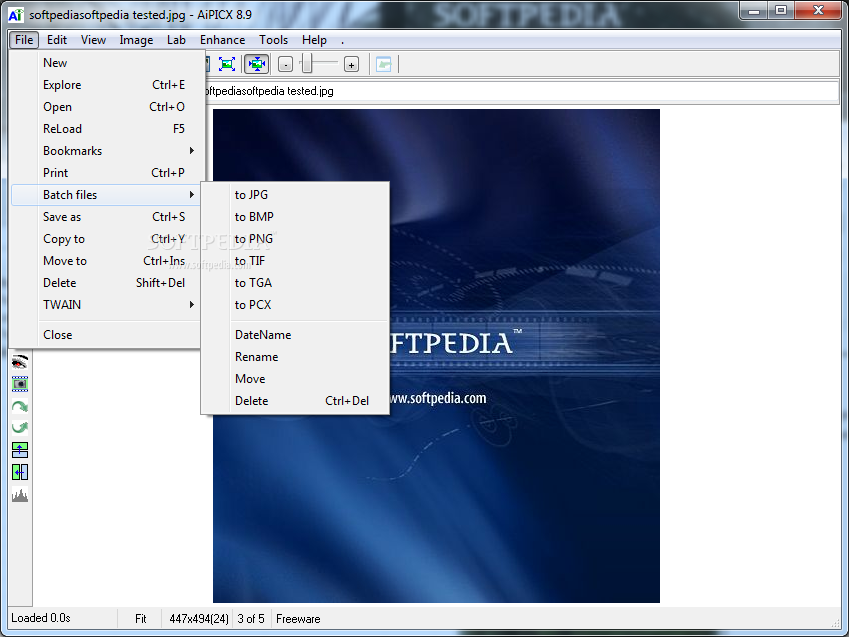Image resolution: width=849 pixels, height=637 pixels.
Task: Flip image horizontally using left-arrow panels icon
Action: coord(20,472)
